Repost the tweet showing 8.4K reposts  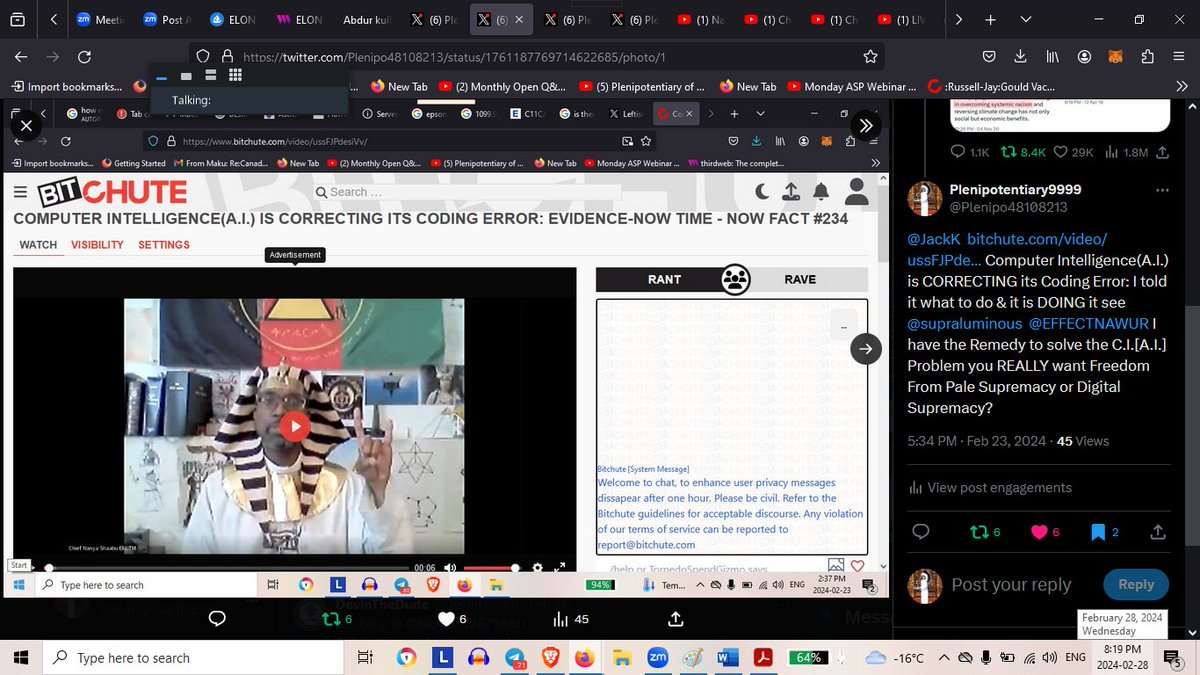click(x=1023, y=153)
